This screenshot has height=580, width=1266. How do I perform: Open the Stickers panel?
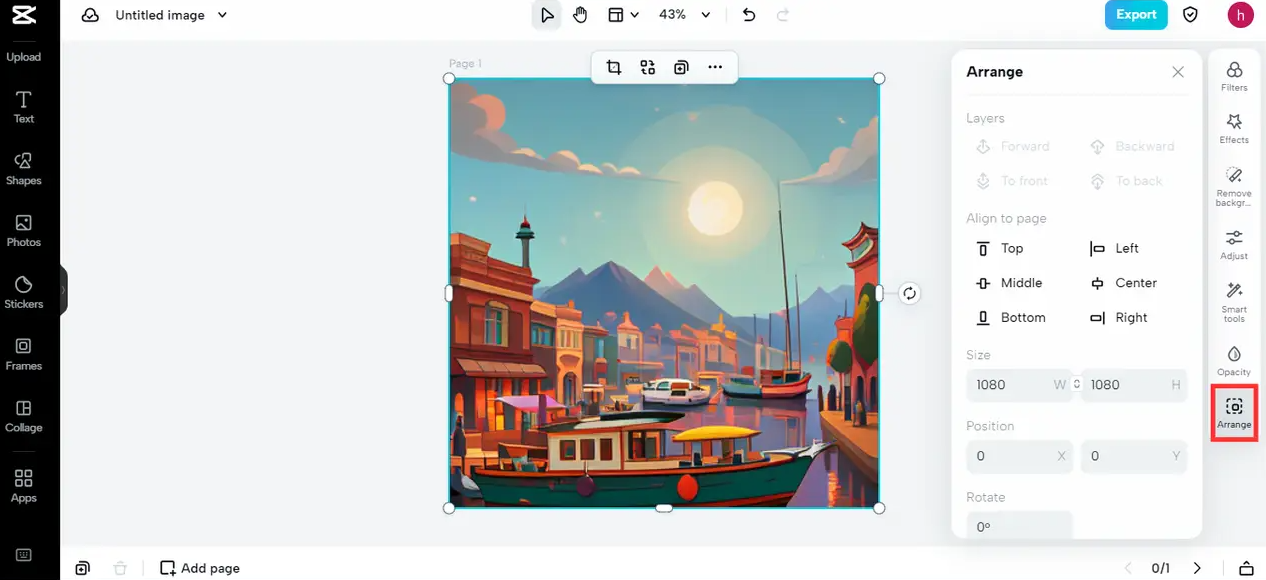coord(24,293)
